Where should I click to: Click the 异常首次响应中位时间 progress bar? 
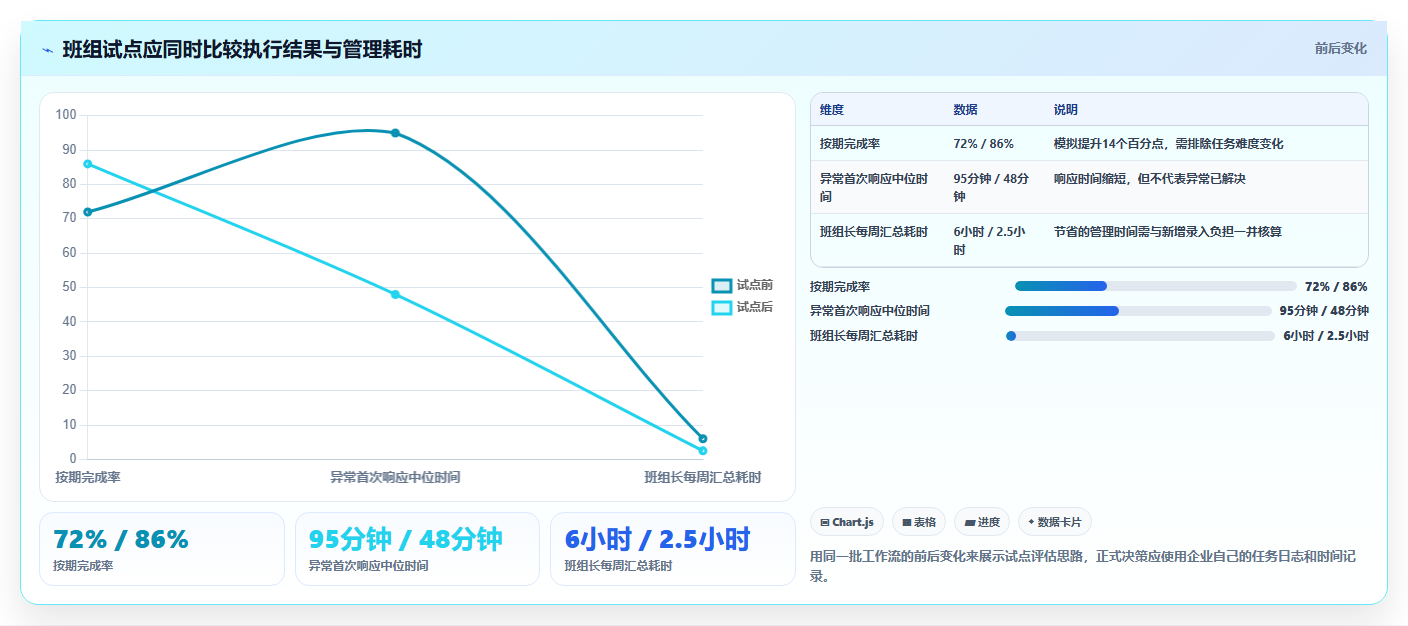1139,311
